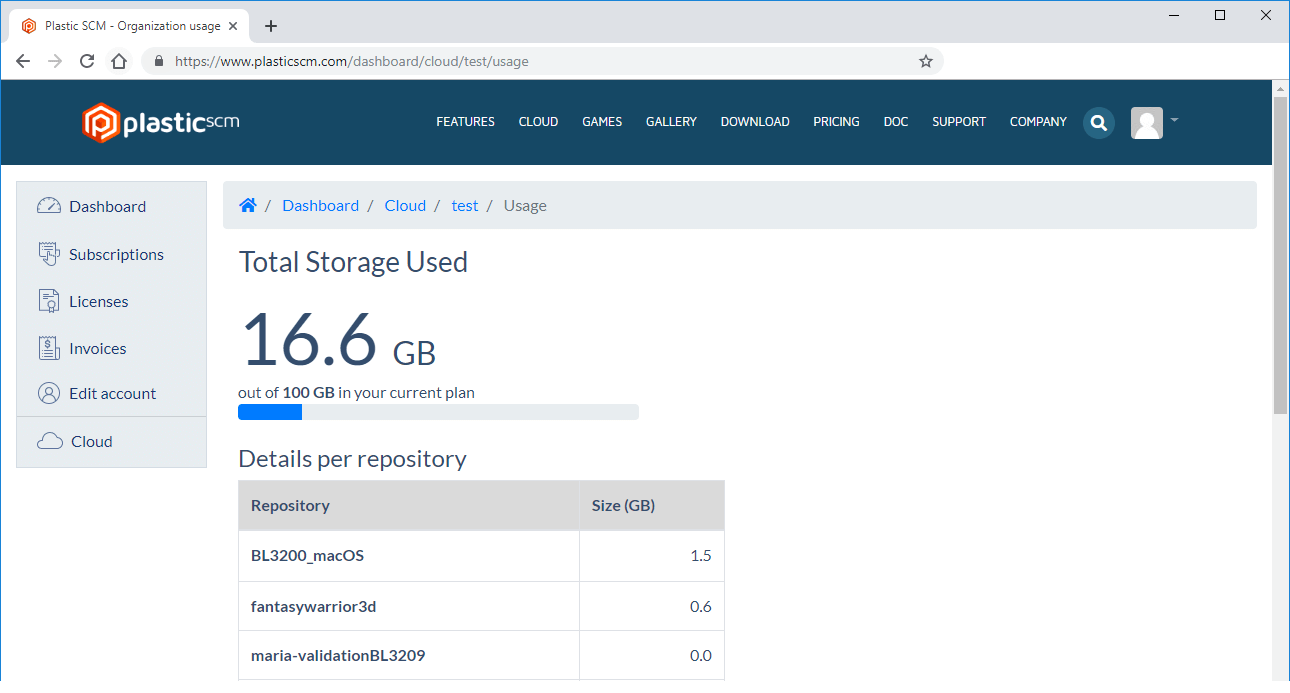Click the browser forward arrow
The height and width of the screenshot is (693, 1290).
(x=55, y=61)
